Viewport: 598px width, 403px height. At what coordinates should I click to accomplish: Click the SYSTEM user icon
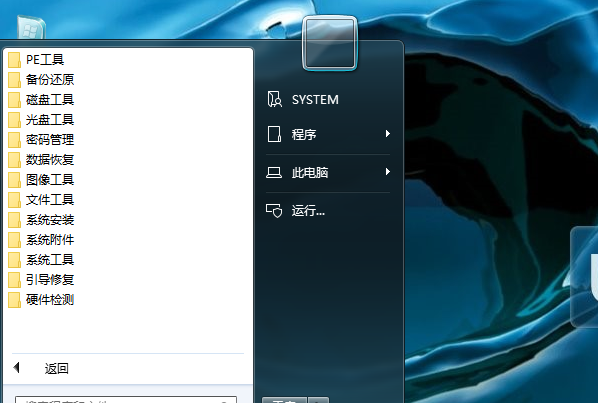275,100
